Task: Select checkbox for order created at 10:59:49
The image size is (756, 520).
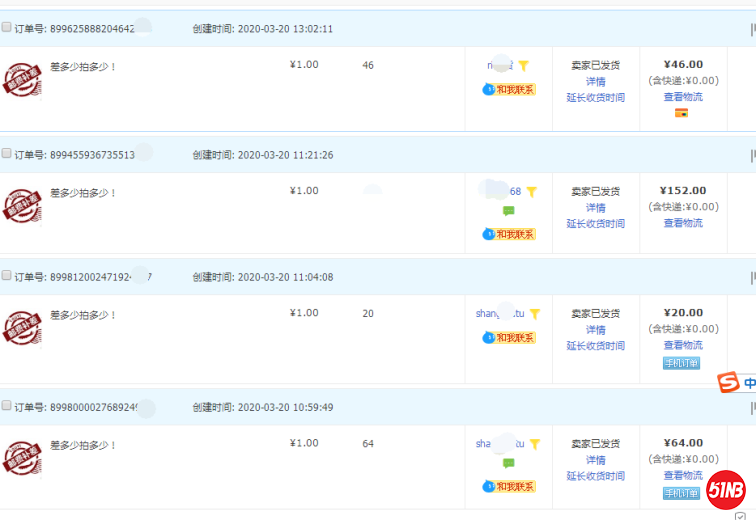Action: (x=7, y=406)
